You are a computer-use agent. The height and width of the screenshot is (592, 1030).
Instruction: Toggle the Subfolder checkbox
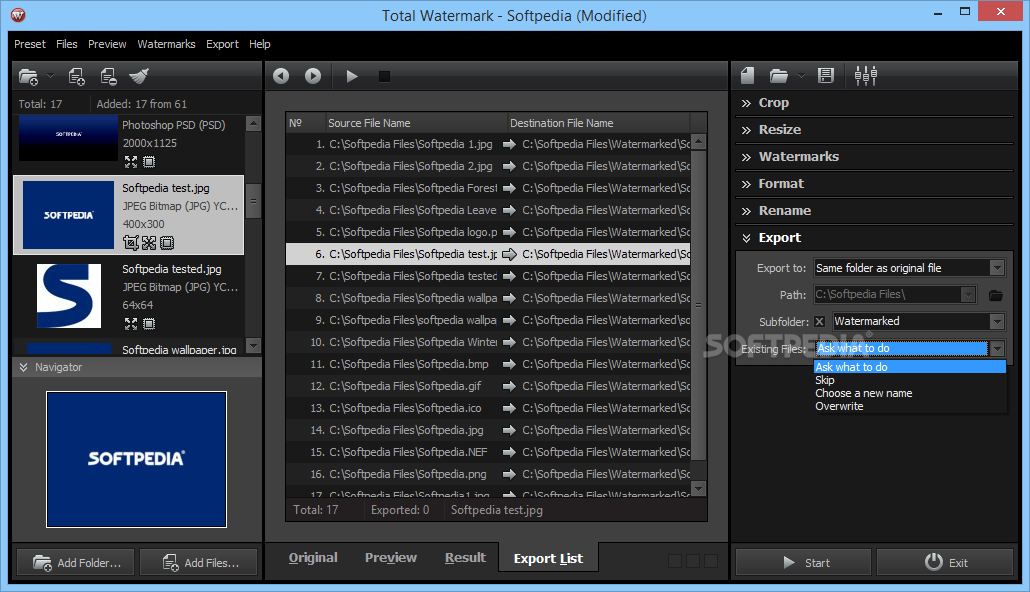[819, 321]
